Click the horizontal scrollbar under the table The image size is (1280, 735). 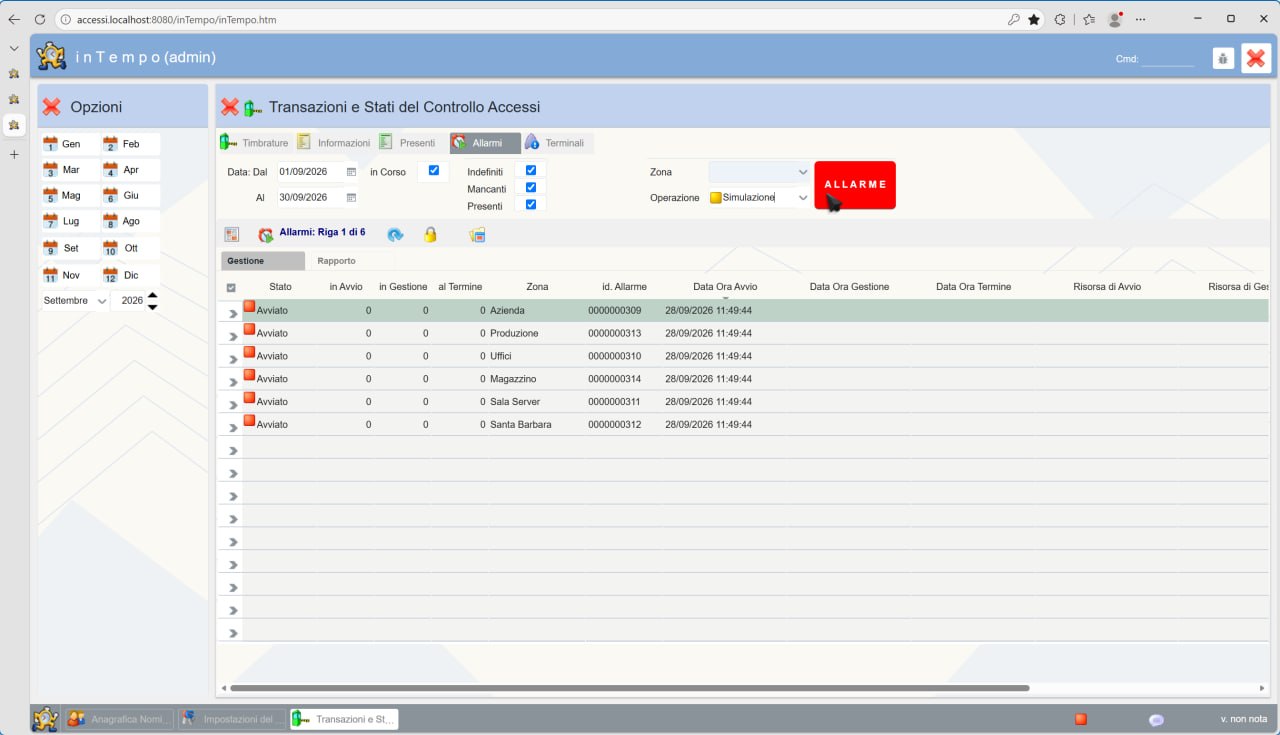pyautogui.click(x=630, y=688)
